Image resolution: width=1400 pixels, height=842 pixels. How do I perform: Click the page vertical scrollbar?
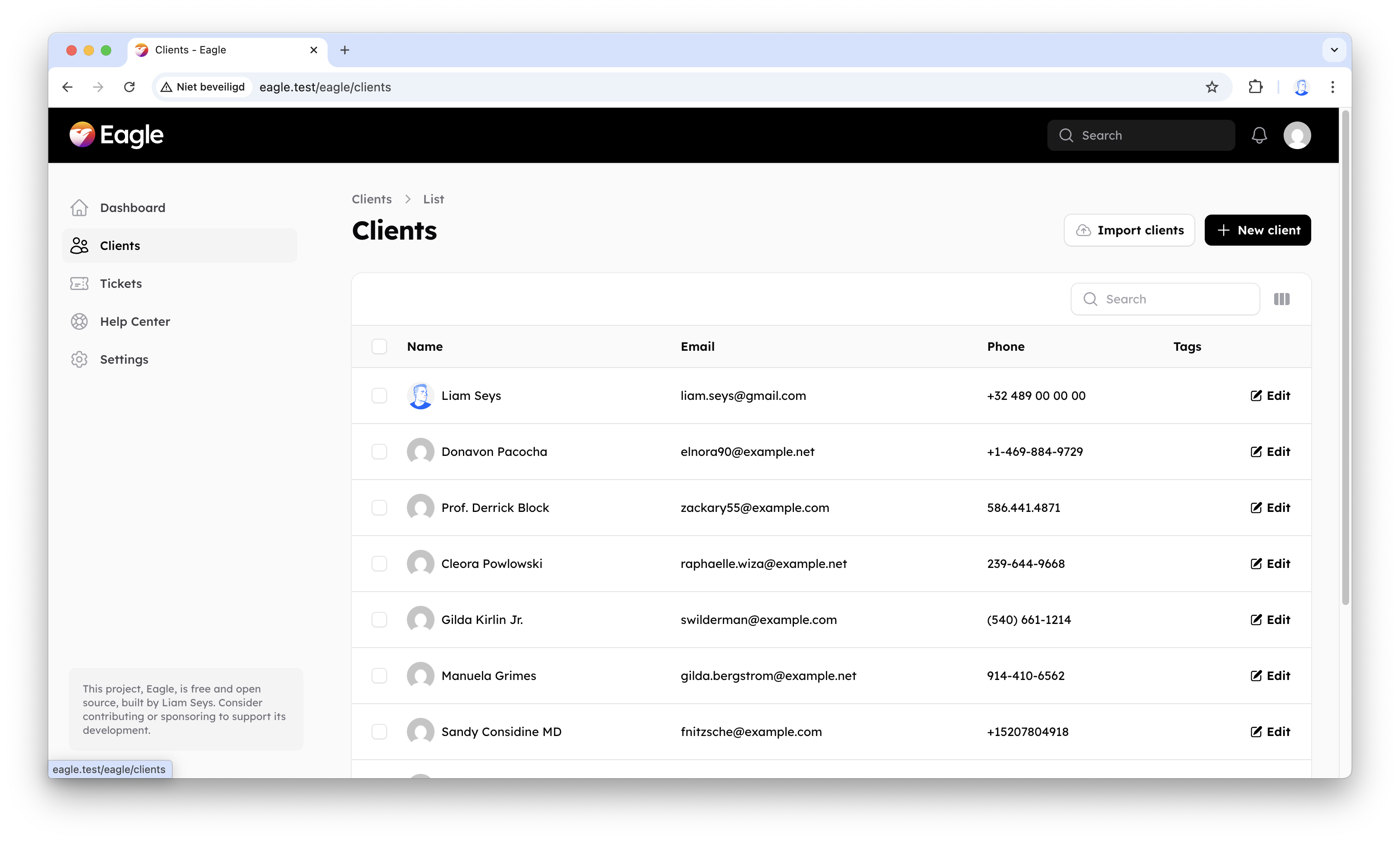pos(1345,358)
